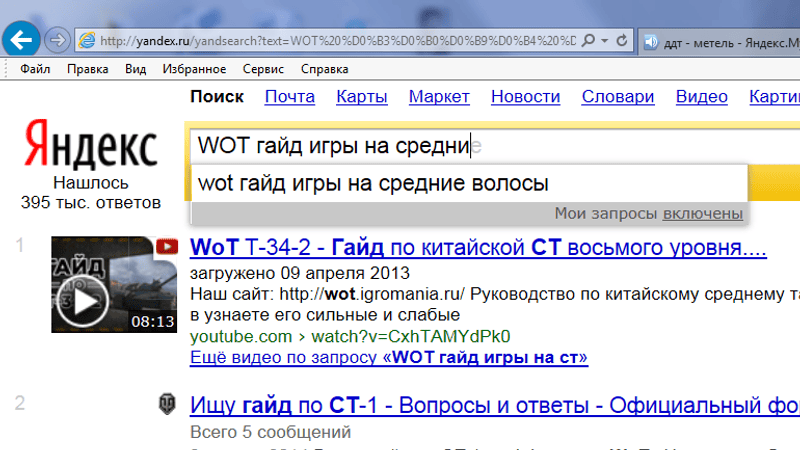Open the Сервис menu
The image size is (800, 450).
pos(263,69)
